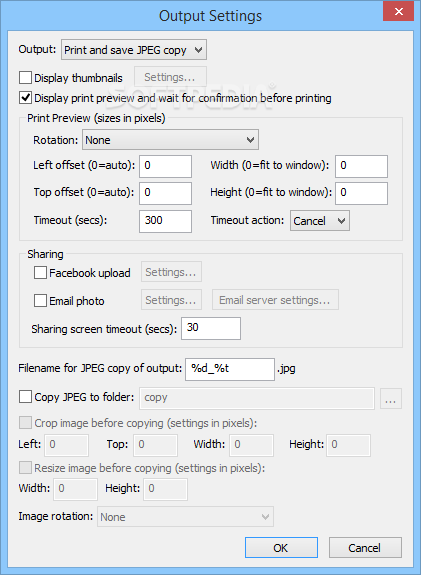Click the Width fit to window field
This screenshot has width=421, height=575.
coord(361,166)
